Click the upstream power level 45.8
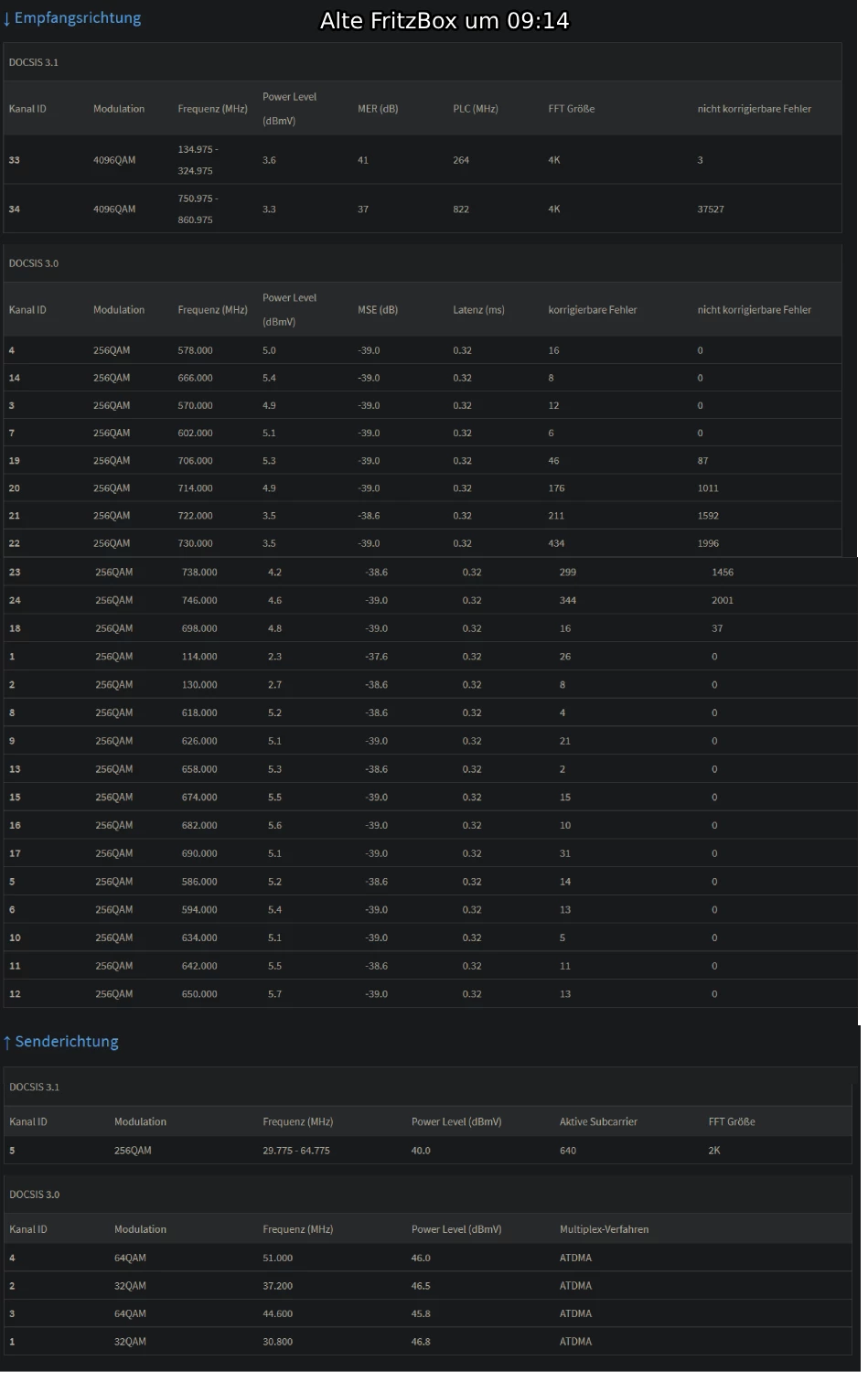The image size is (868, 1382). (421, 1314)
